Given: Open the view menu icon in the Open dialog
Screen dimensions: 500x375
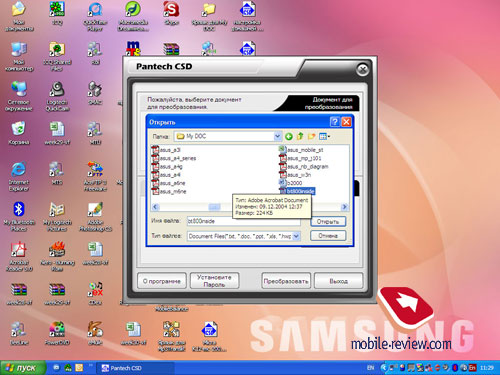Looking at the screenshot, I should point(324,136).
